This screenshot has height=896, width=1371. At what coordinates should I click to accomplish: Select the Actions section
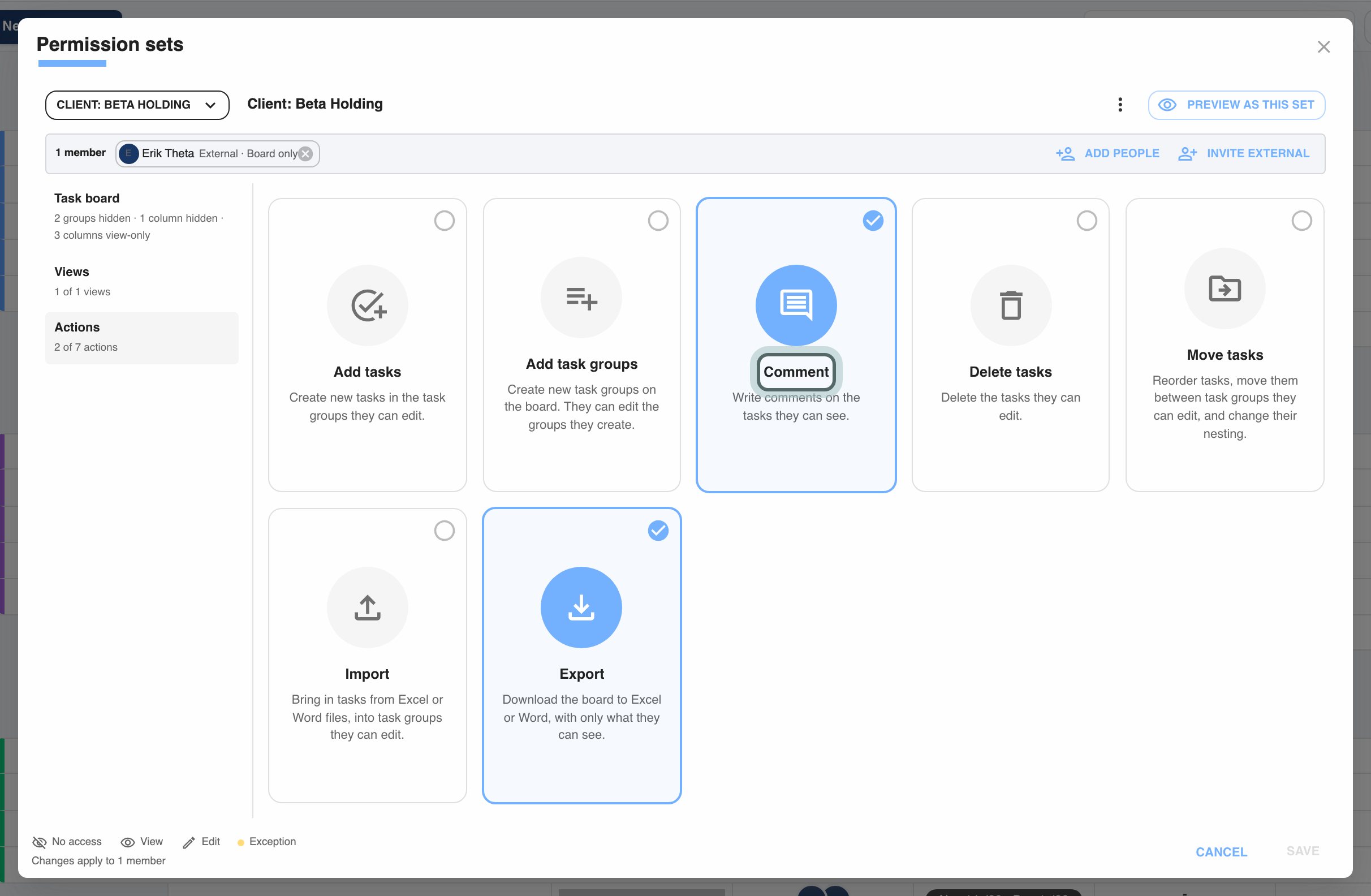coord(142,338)
